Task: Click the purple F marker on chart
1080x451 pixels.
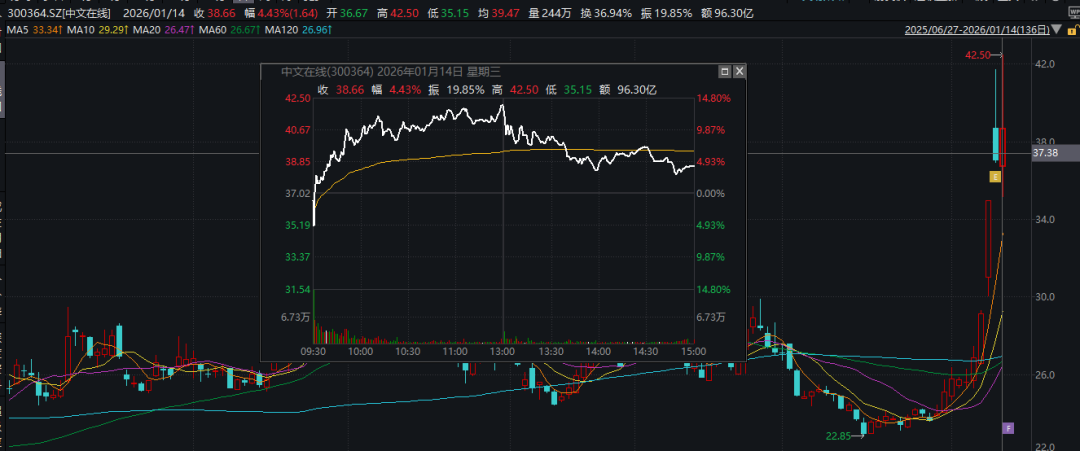Action: pyautogui.click(x=1008, y=428)
